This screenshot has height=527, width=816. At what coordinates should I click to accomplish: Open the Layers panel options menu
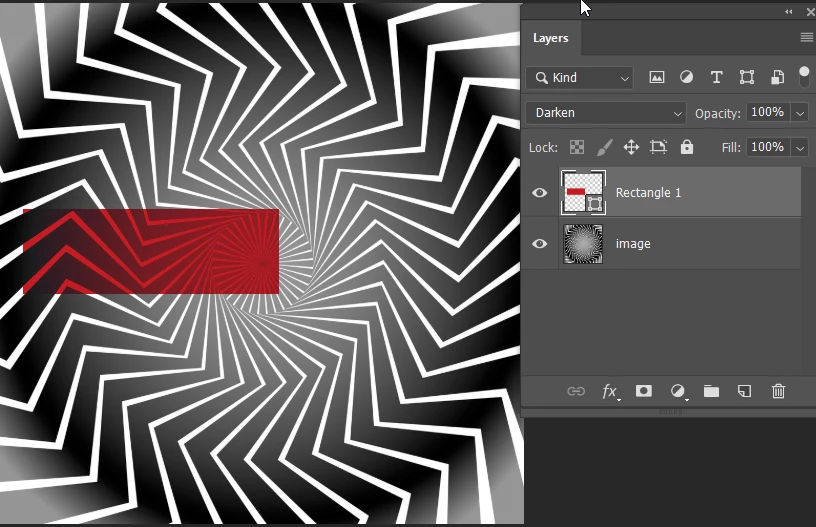point(807,37)
